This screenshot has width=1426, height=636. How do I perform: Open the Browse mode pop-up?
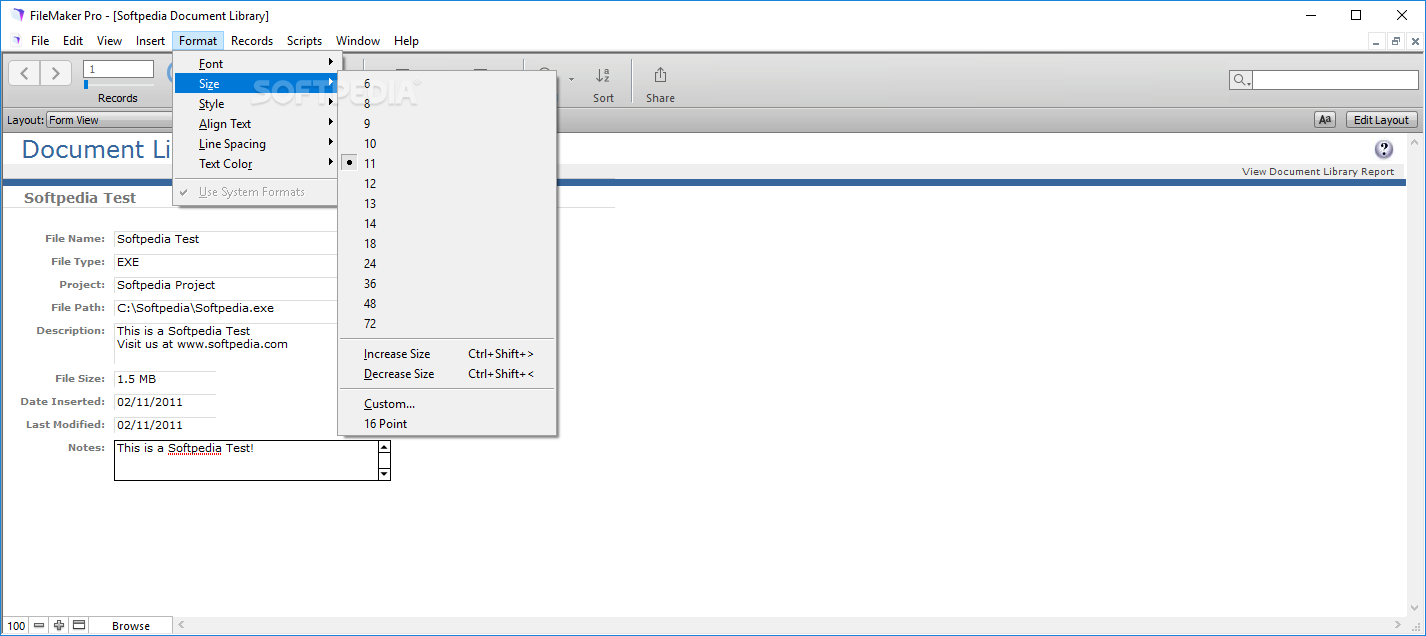coord(131,626)
